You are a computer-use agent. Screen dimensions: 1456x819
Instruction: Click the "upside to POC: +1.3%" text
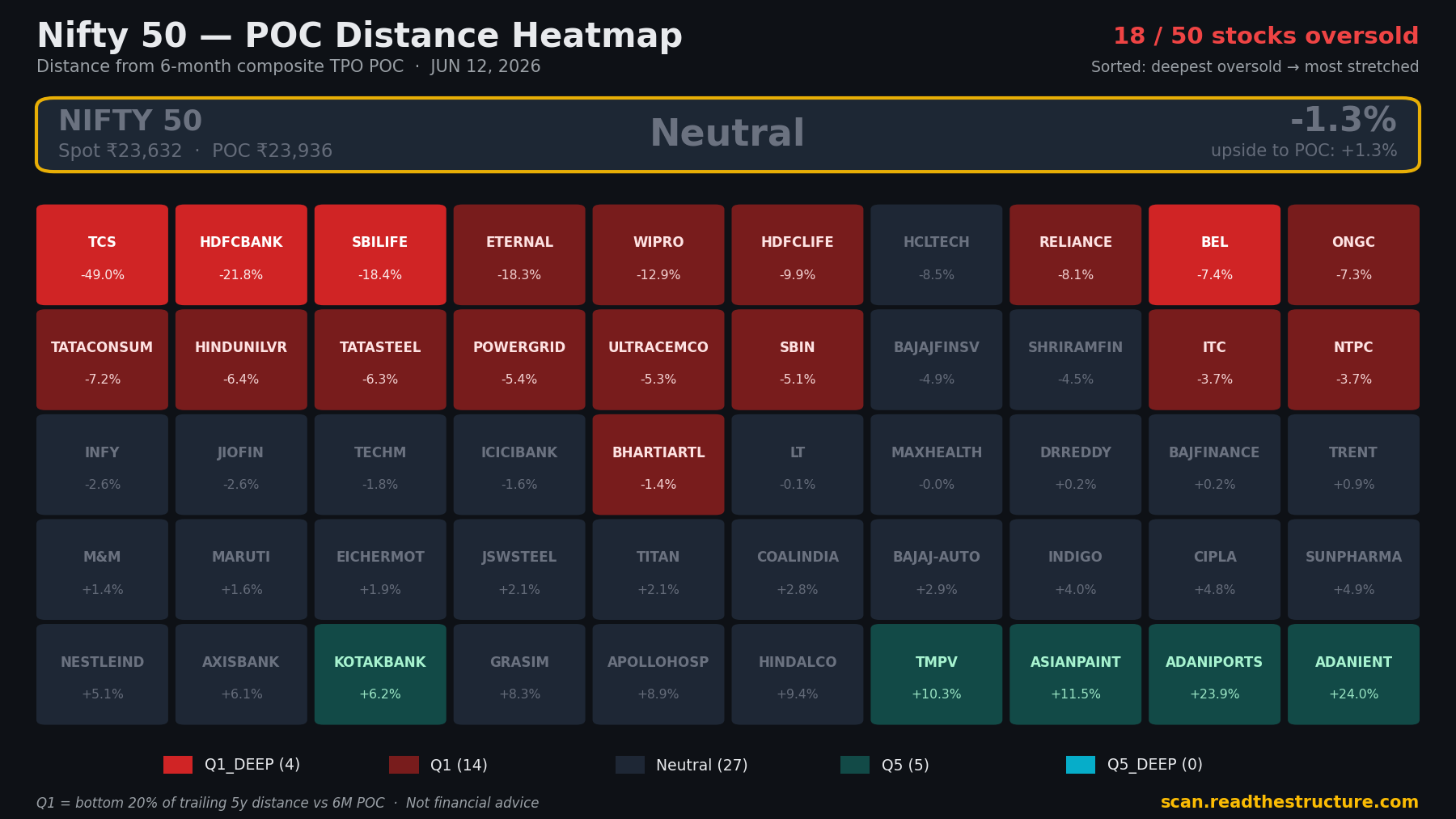(x=1304, y=151)
